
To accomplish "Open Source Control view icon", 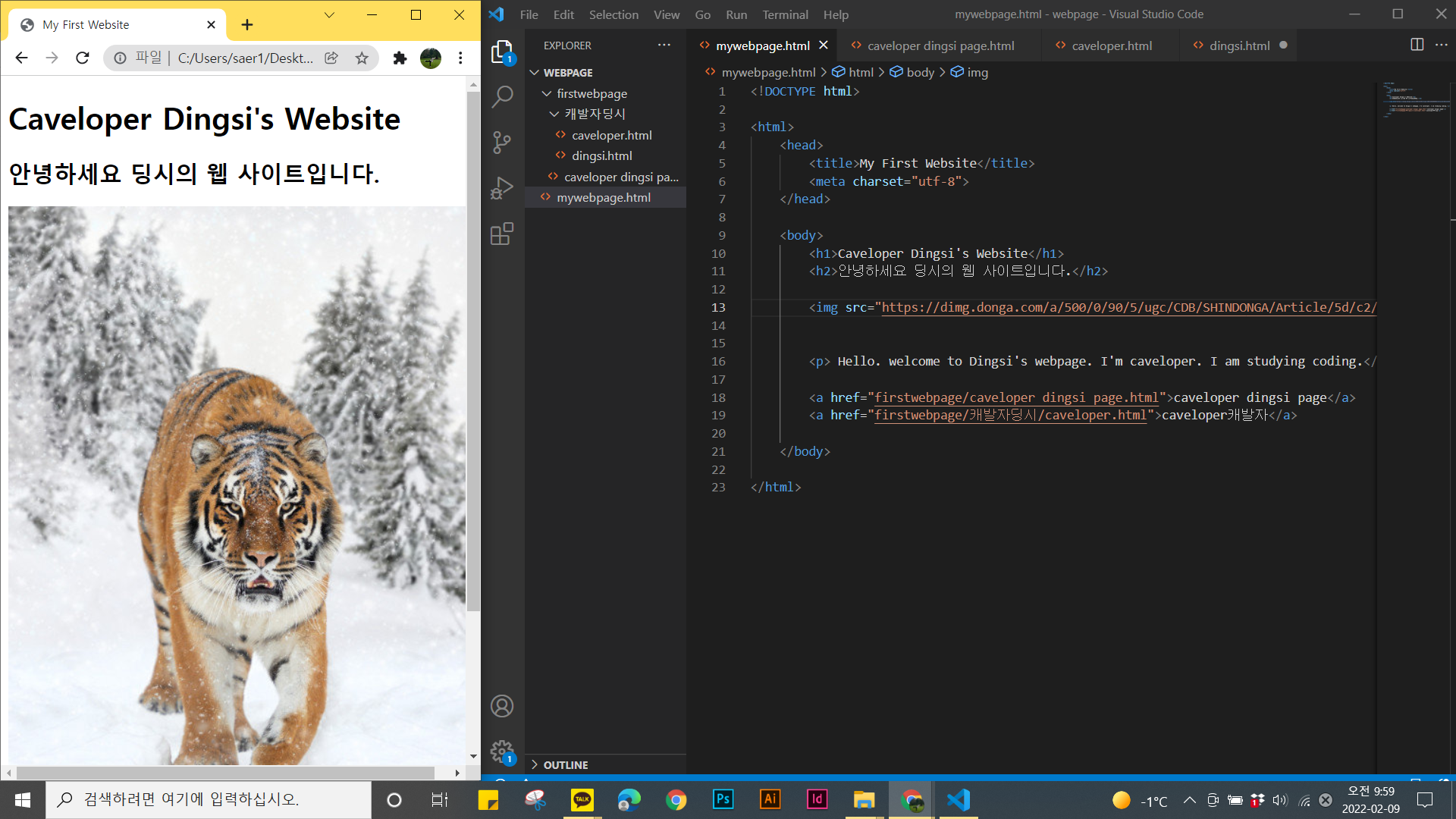I will (502, 143).
